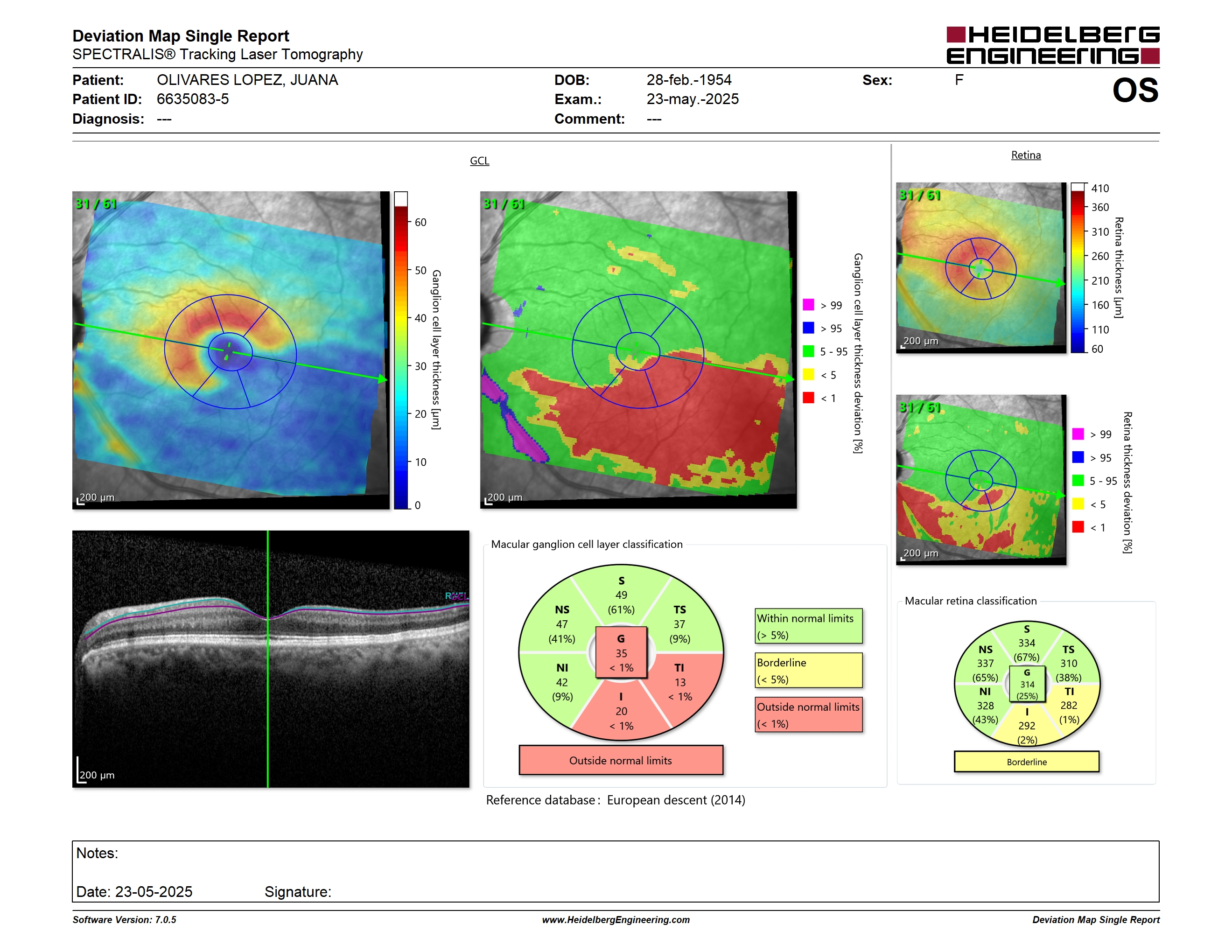Click the Retina section heading
Screen dimensions: 1232x952
tap(1026, 155)
